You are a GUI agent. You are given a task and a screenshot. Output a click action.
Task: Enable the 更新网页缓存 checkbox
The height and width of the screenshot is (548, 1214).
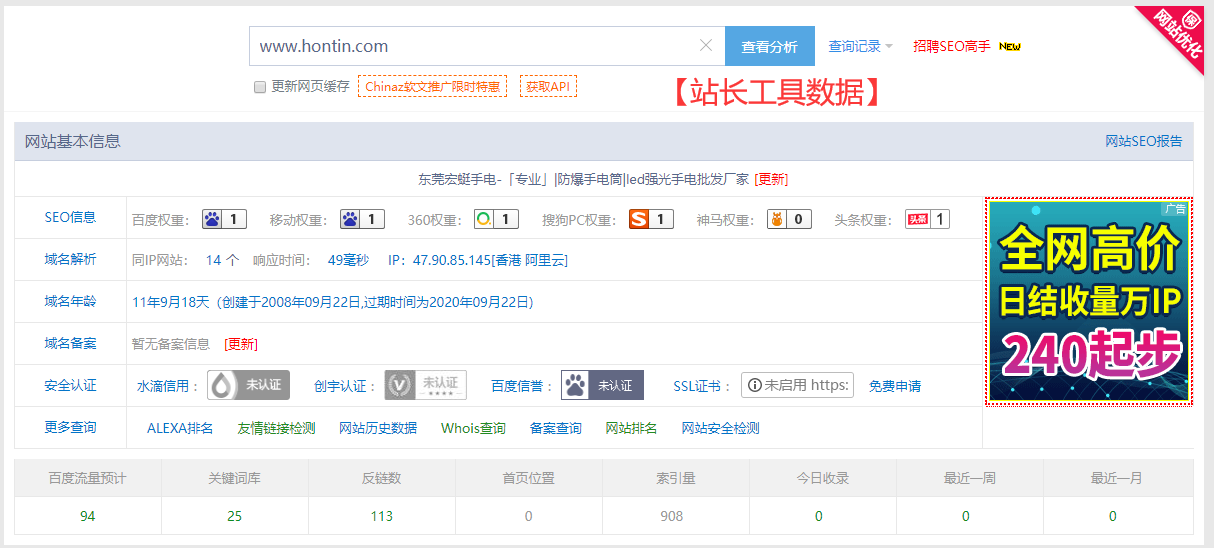(260, 87)
